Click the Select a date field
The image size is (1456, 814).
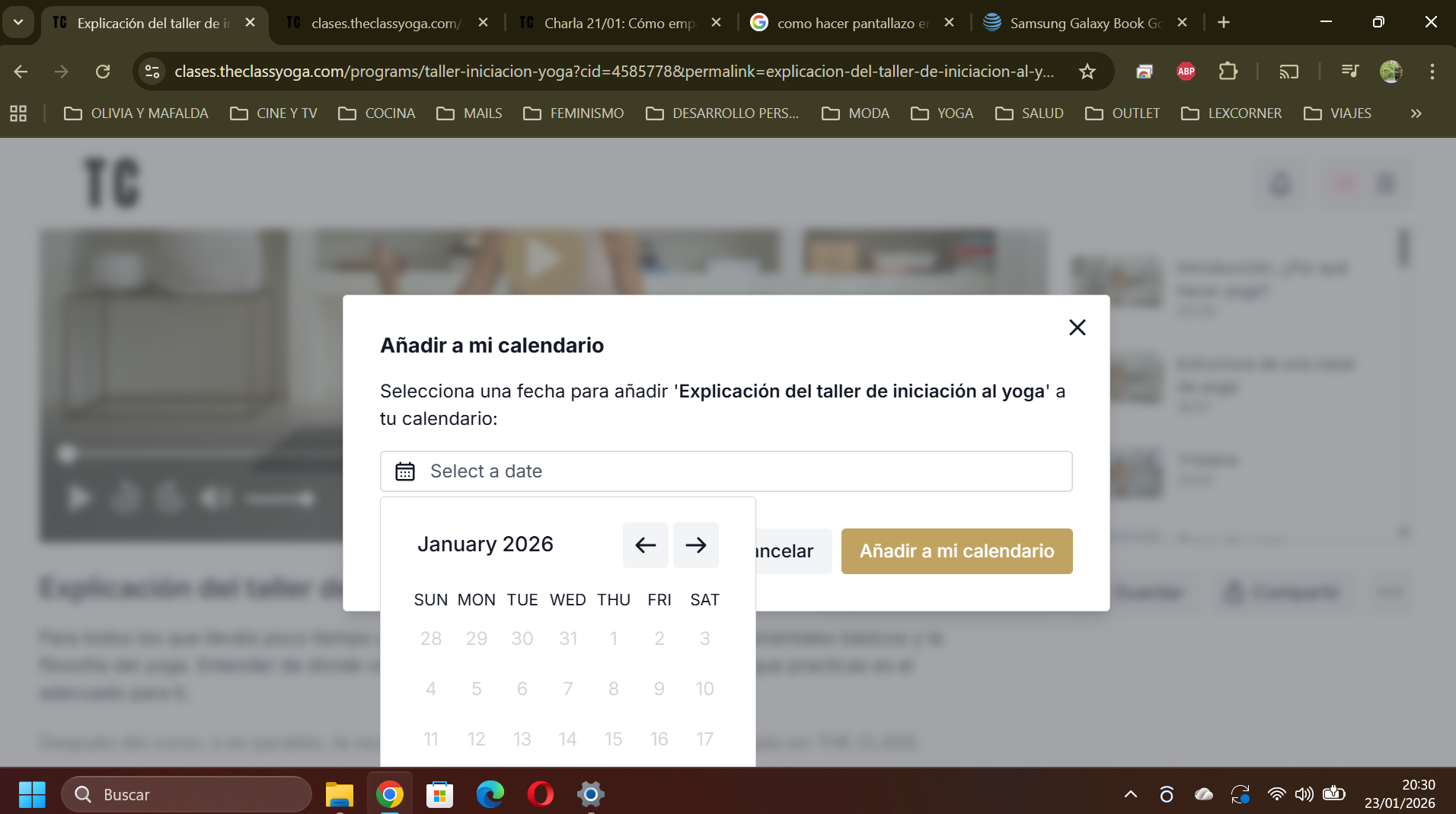[726, 471]
